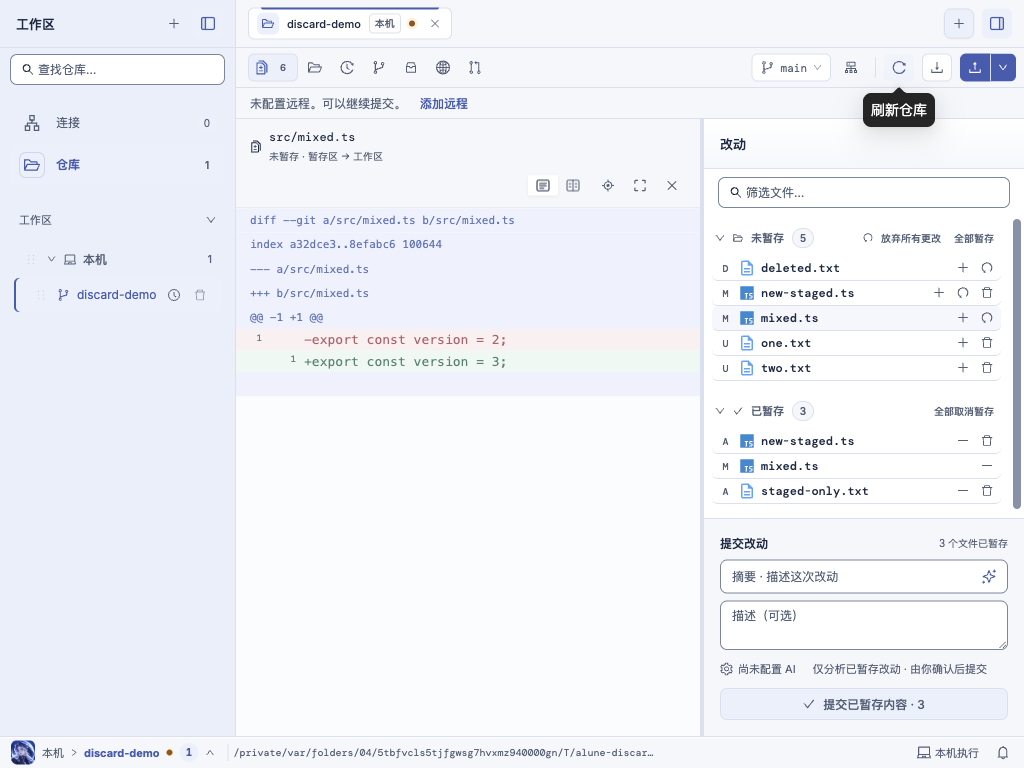Image resolution: width=1024 pixels, height=768 pixels.
Task: Open 尚未配置 AI settings
Action: point(758,669)
